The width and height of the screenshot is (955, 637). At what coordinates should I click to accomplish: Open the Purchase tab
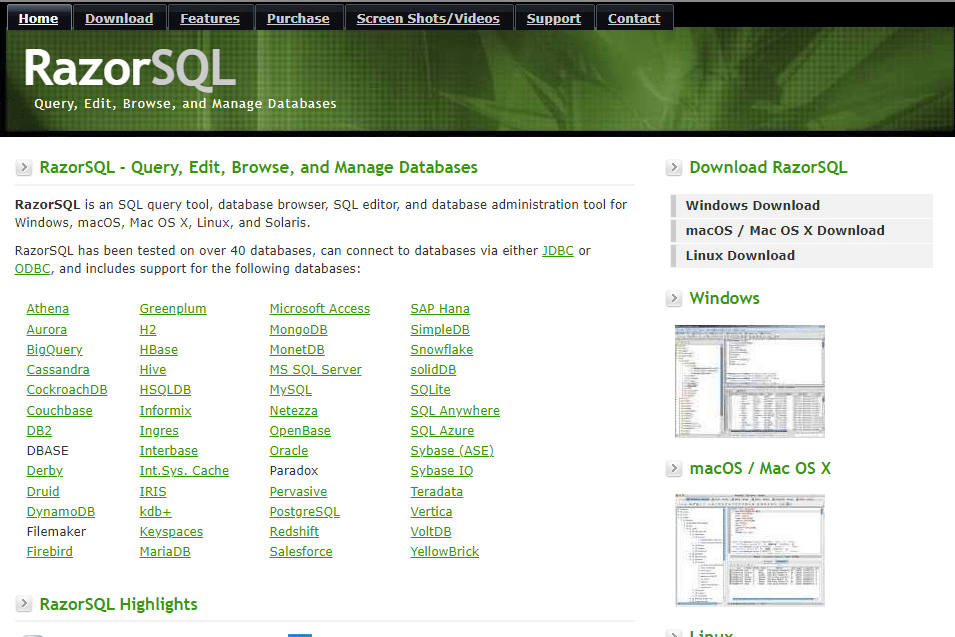click(x=298, y=18)
